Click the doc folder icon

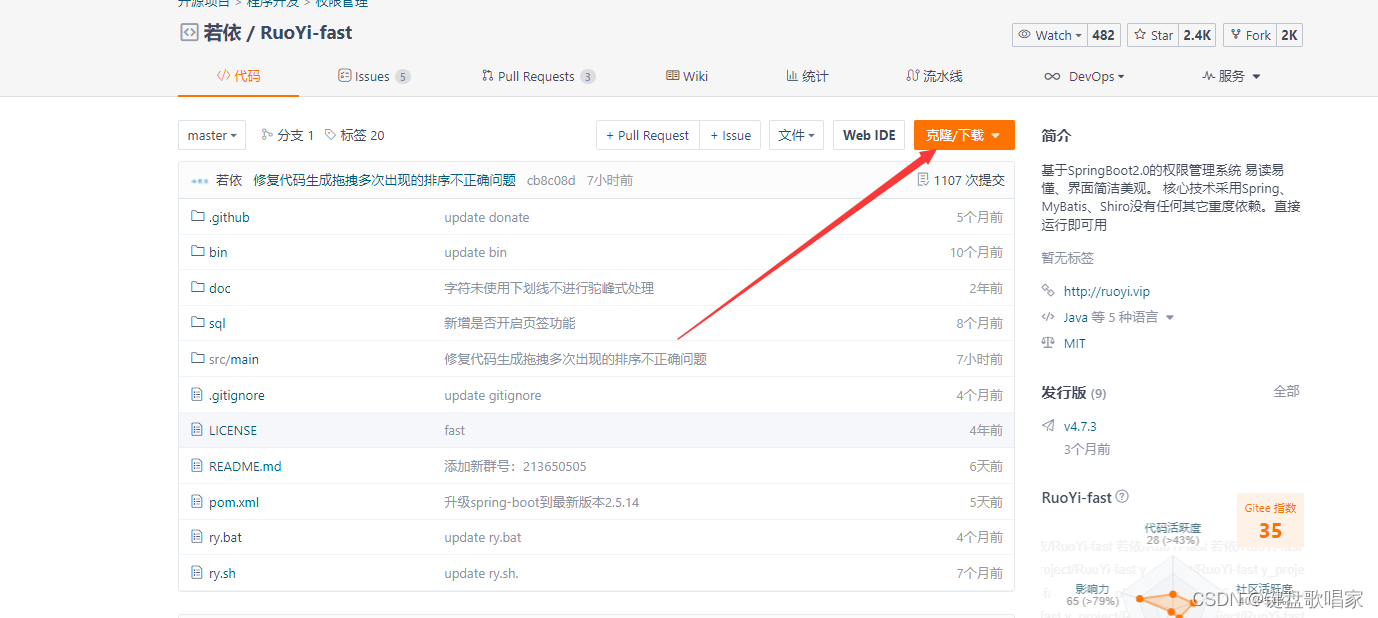[x=197, y=288]
